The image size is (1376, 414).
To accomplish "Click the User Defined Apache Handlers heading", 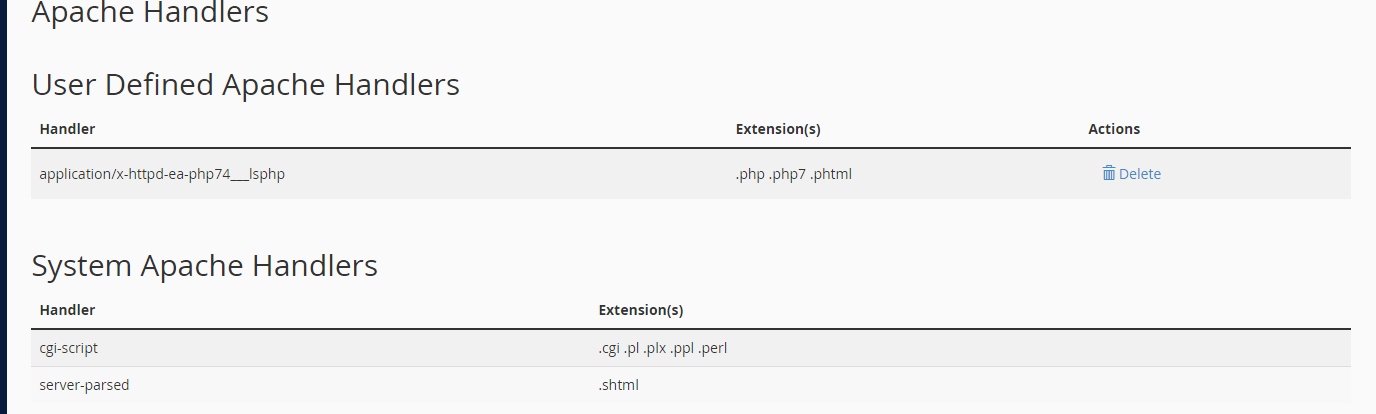I will click(x=246, y=85).
